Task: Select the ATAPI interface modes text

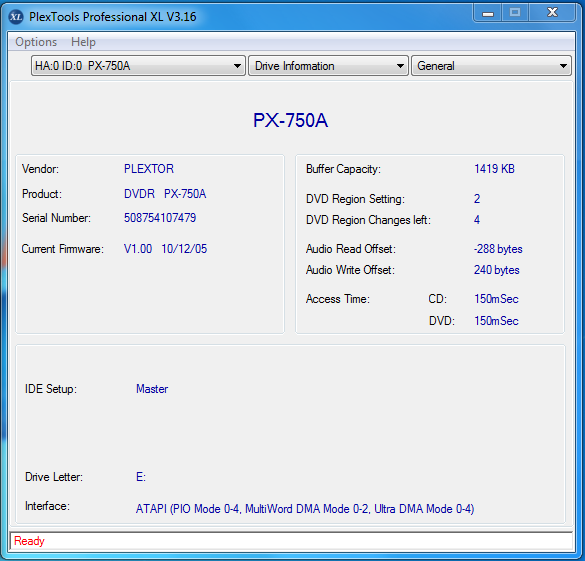Action: tap(305, 509)
